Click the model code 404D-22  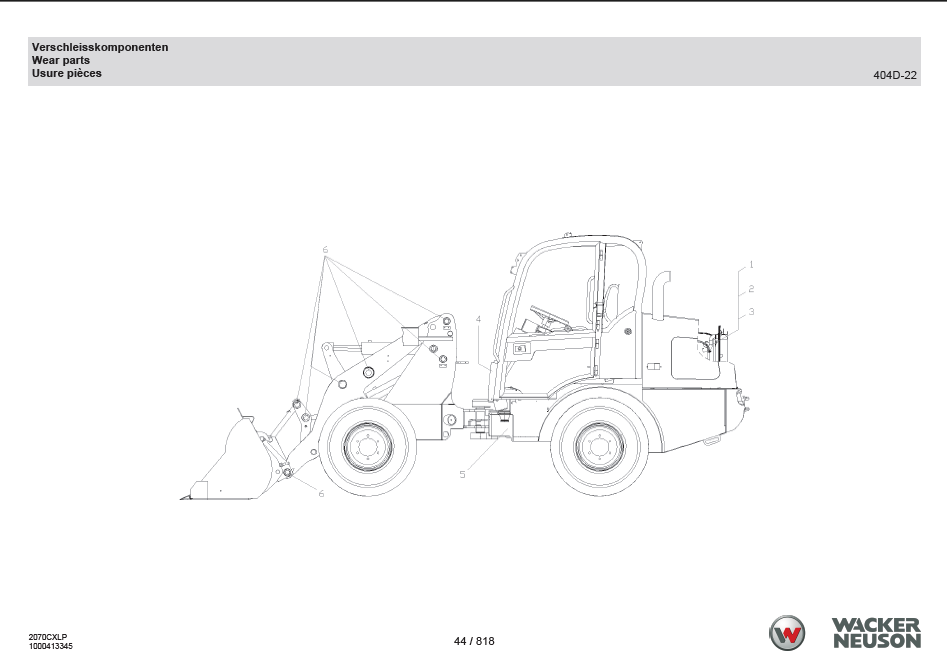point(895,75)
